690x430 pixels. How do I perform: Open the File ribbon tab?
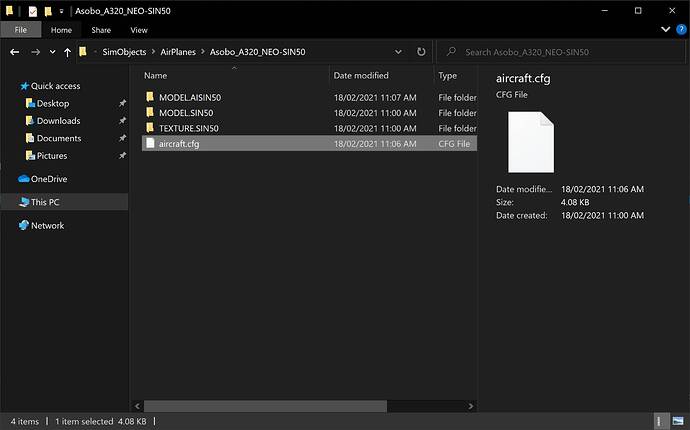click(x=21, y=30)
